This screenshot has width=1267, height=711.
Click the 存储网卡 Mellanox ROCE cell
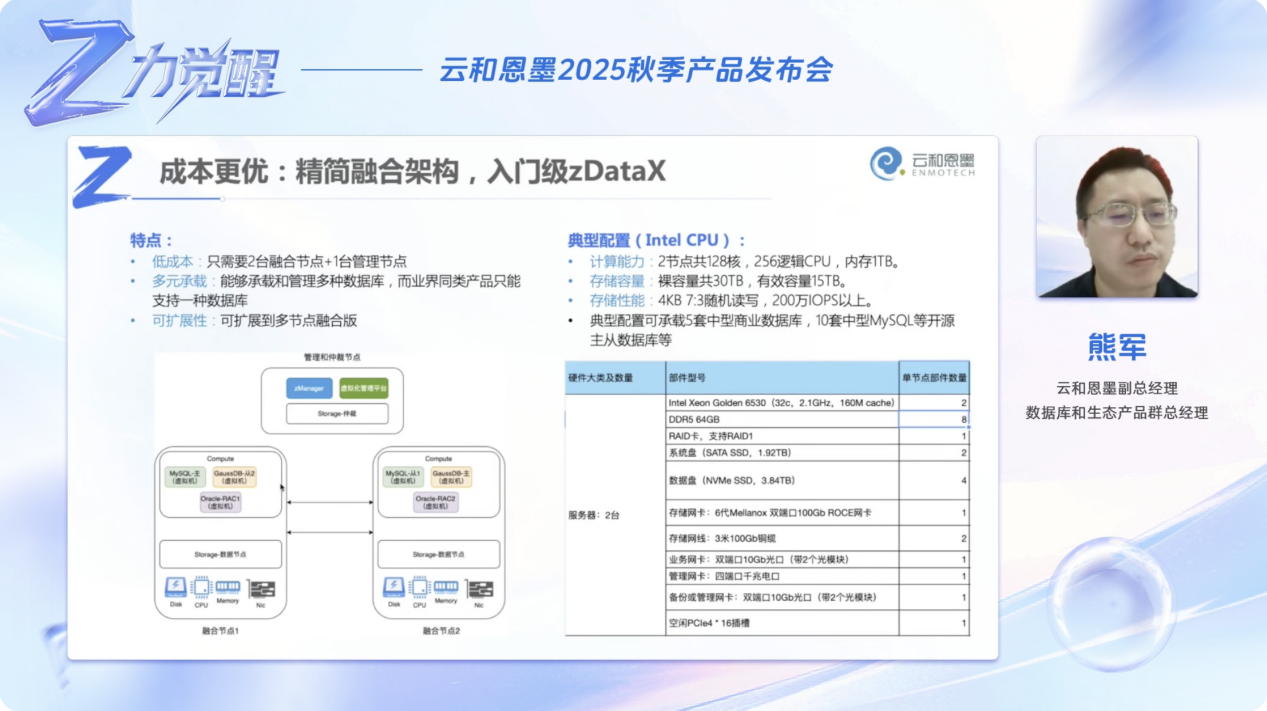[781, 512]
